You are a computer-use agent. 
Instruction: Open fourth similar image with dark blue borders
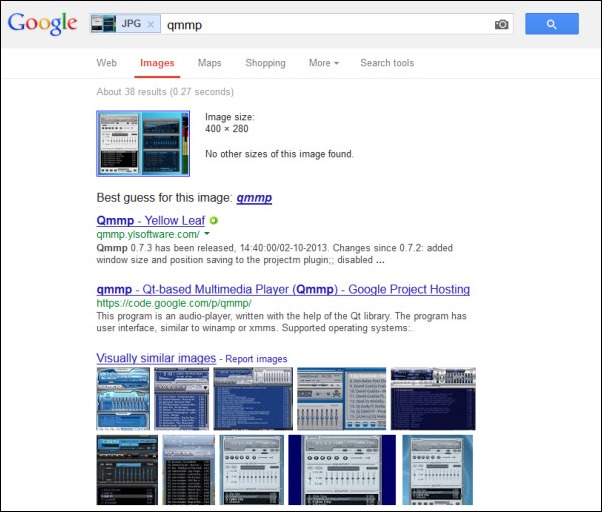pos(342,470)
